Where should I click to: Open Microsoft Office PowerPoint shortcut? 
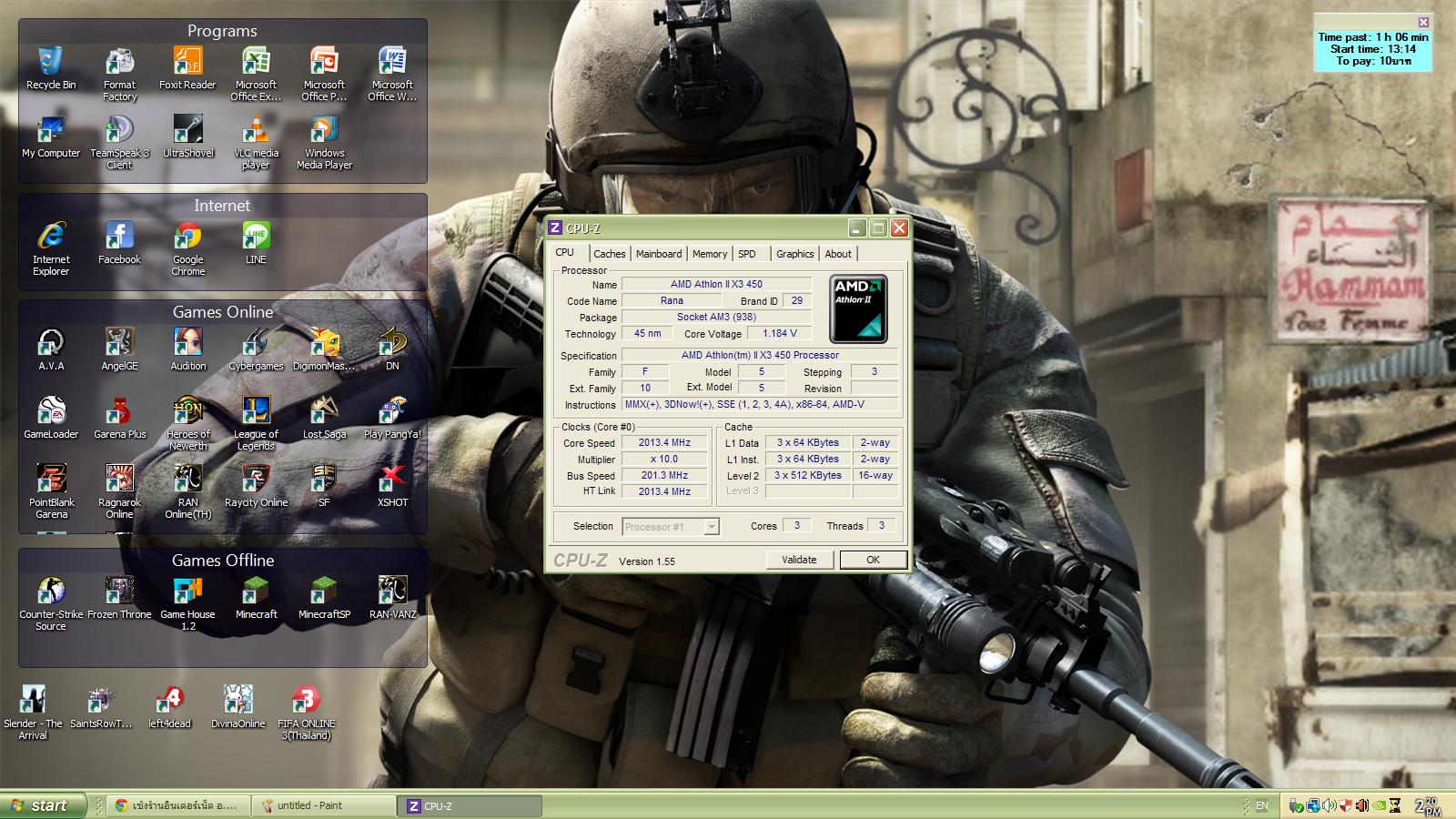324,74
